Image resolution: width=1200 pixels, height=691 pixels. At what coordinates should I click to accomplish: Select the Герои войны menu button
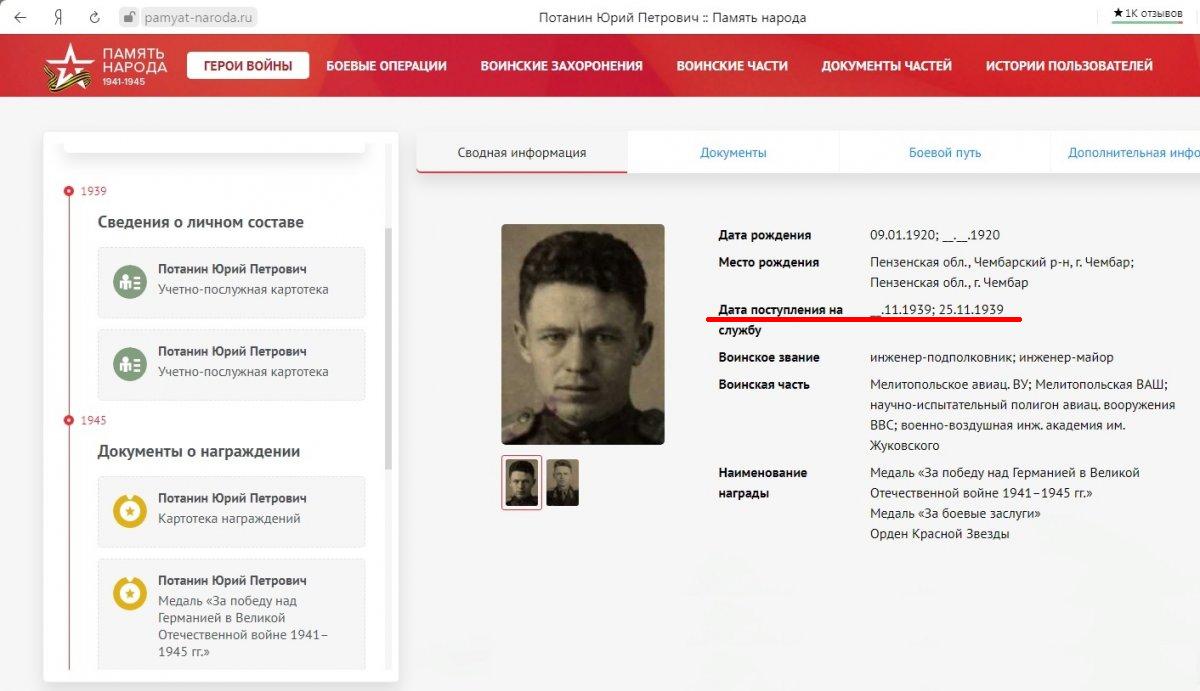click(248, 66)
